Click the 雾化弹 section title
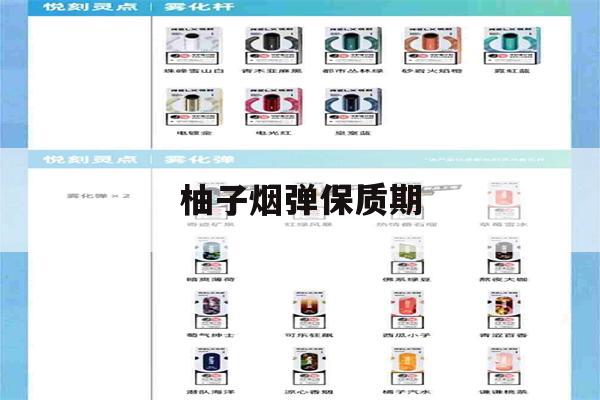Image resolution: width=600 pixels, height=400 pixels. coord(199,159)
